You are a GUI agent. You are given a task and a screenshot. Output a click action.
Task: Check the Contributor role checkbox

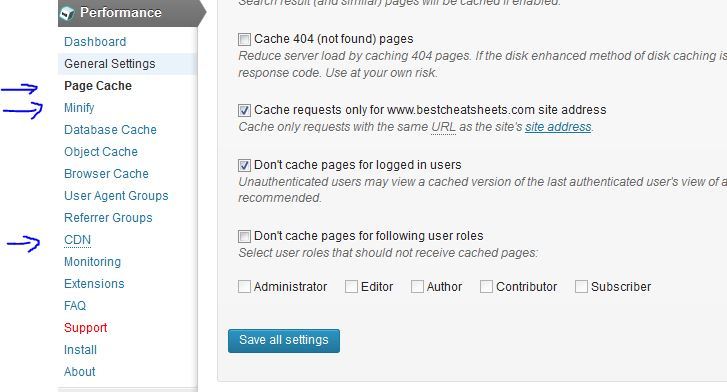point(486,287)
